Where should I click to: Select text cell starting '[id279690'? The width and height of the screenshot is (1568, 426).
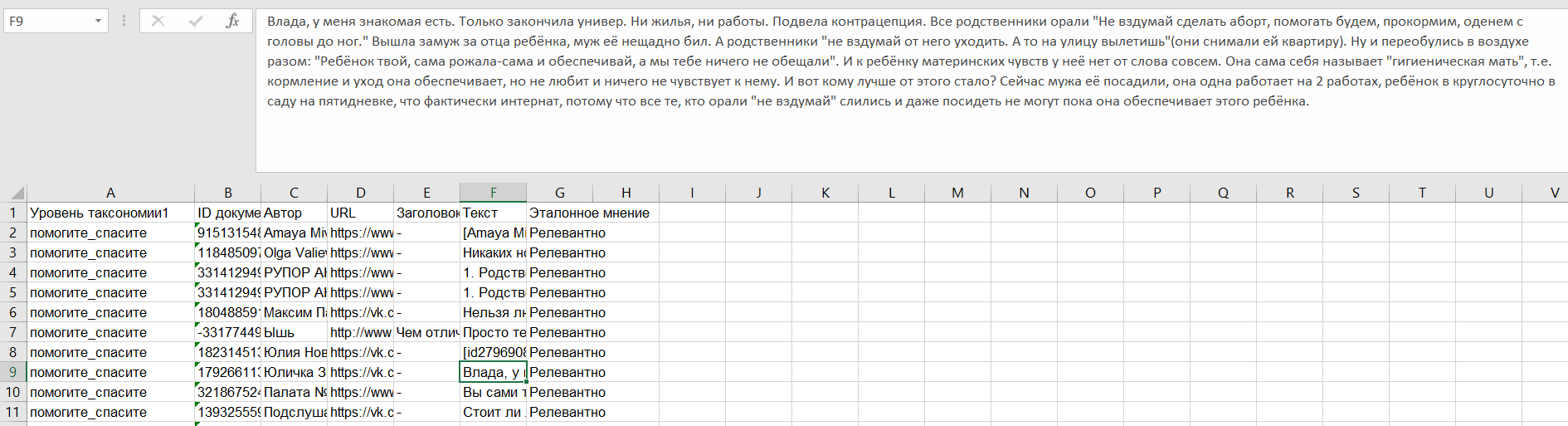coord(494,352)
